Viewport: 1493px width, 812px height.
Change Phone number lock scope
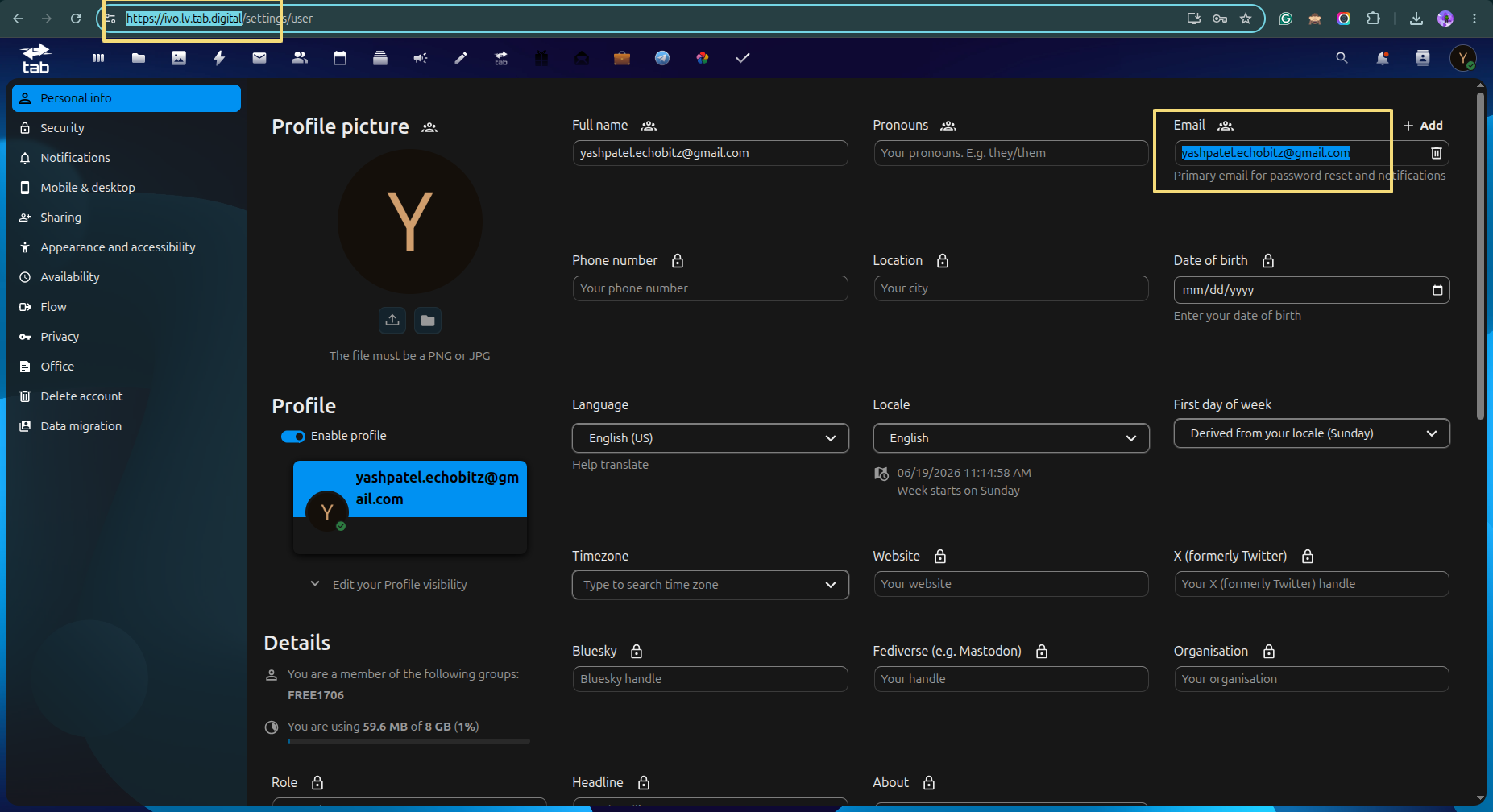678,261
